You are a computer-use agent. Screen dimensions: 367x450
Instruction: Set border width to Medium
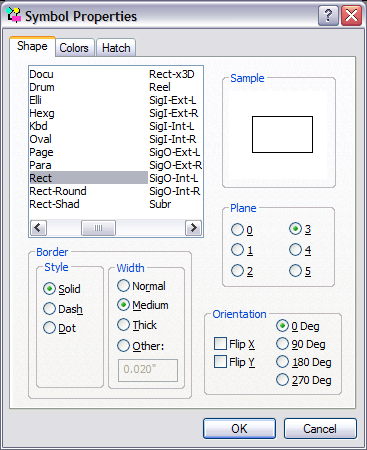point(143,305)
